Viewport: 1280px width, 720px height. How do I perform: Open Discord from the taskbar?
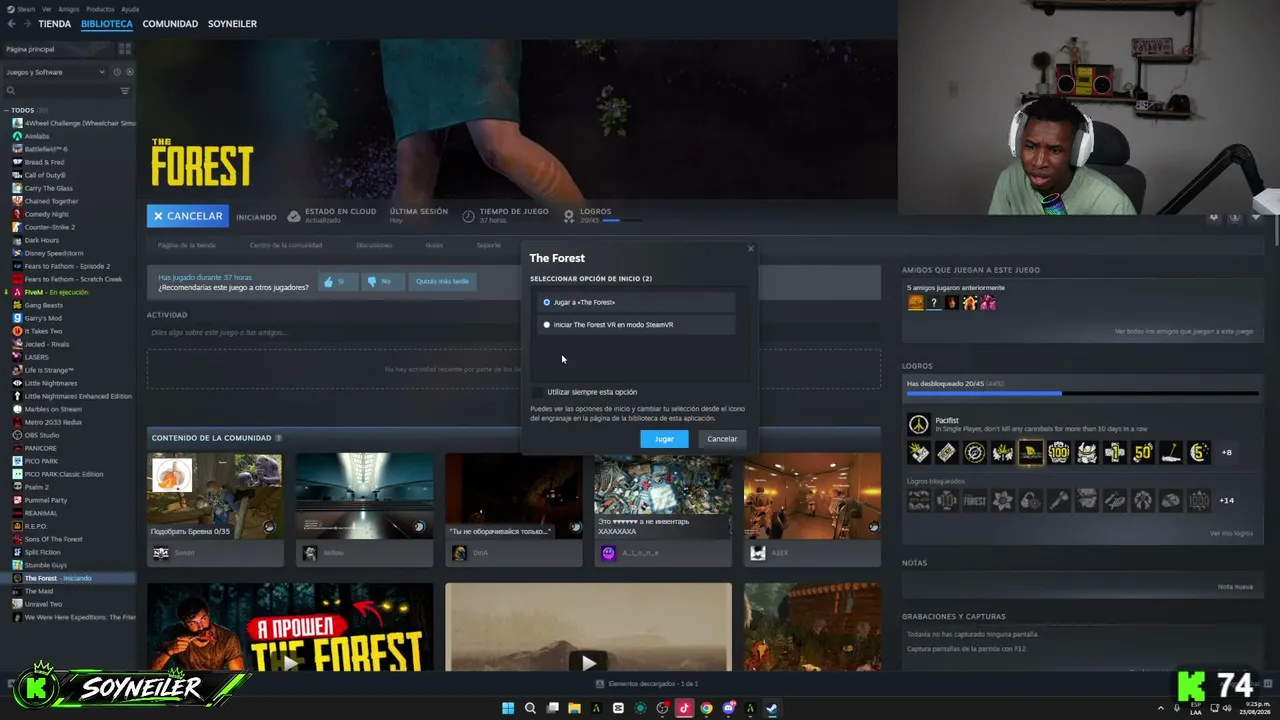(728, 708)
